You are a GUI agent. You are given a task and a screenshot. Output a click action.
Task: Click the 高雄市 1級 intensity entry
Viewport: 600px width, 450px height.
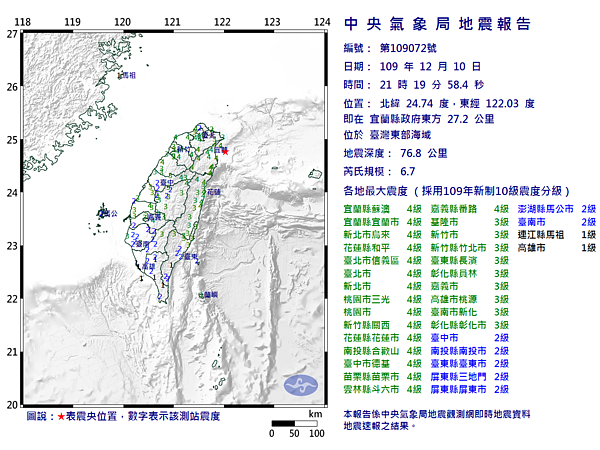(x=557, y=247)
